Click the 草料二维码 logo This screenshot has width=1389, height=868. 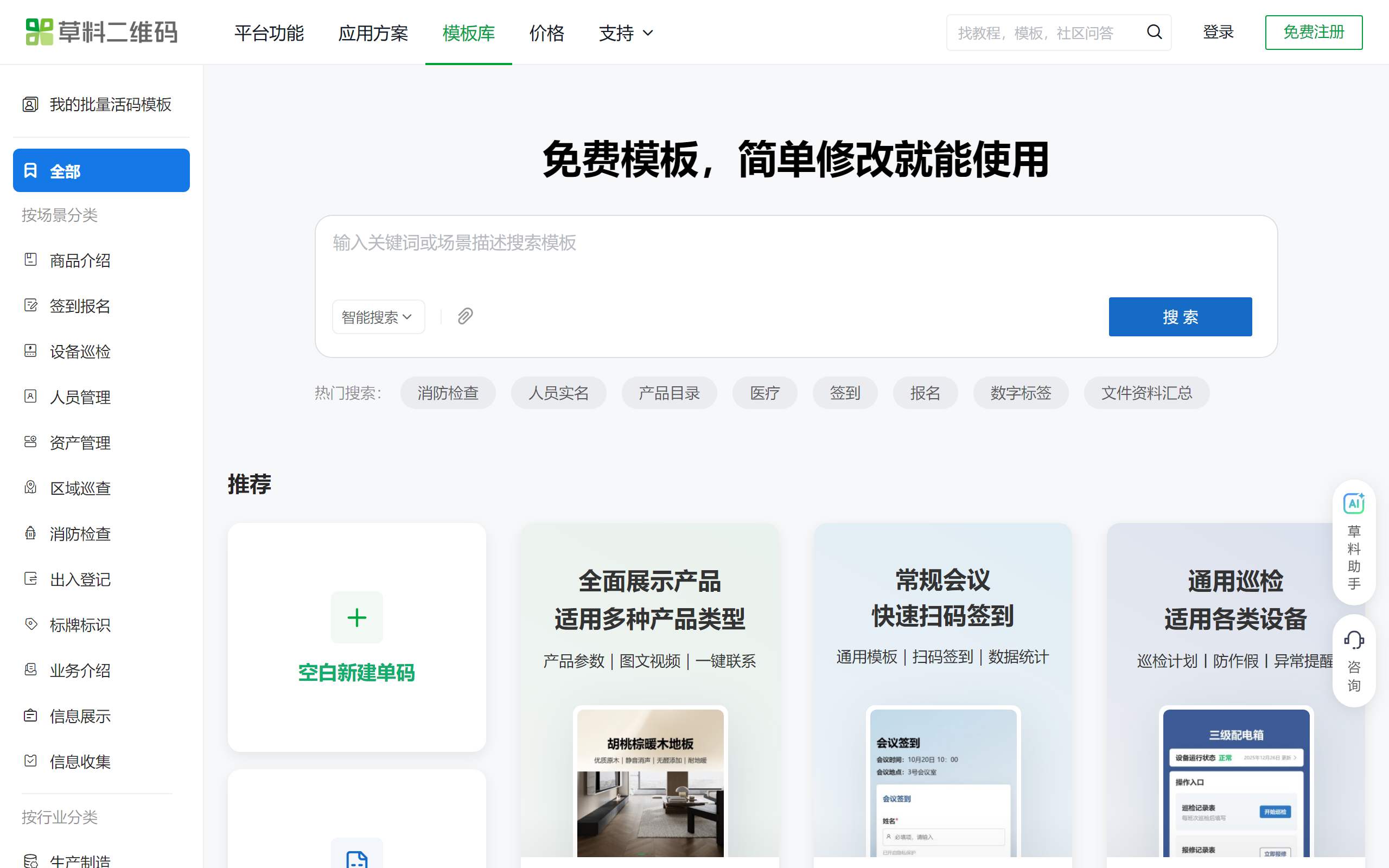(x=101, y=32)
